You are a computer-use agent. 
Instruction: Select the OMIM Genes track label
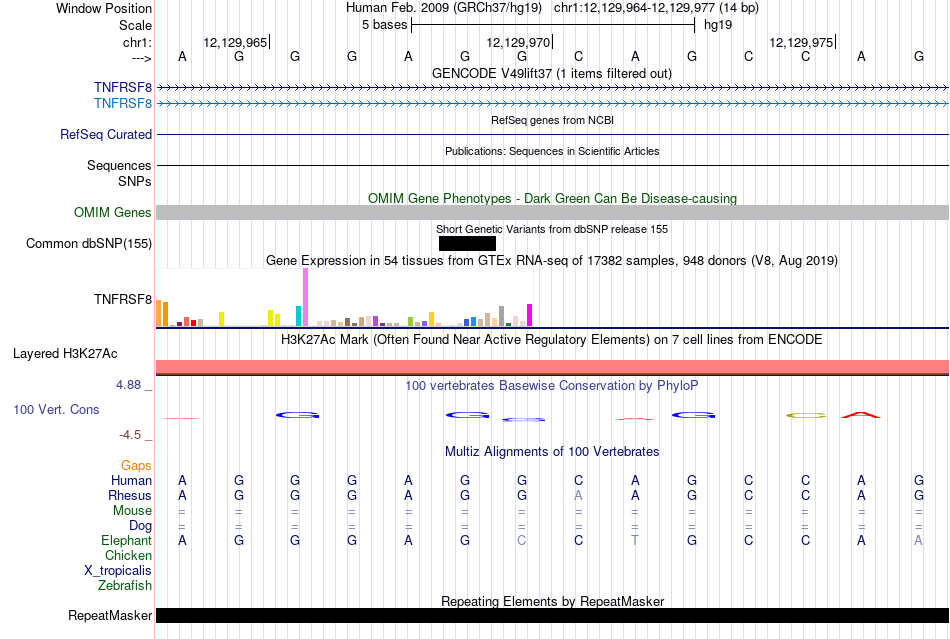tap(112, 213)
